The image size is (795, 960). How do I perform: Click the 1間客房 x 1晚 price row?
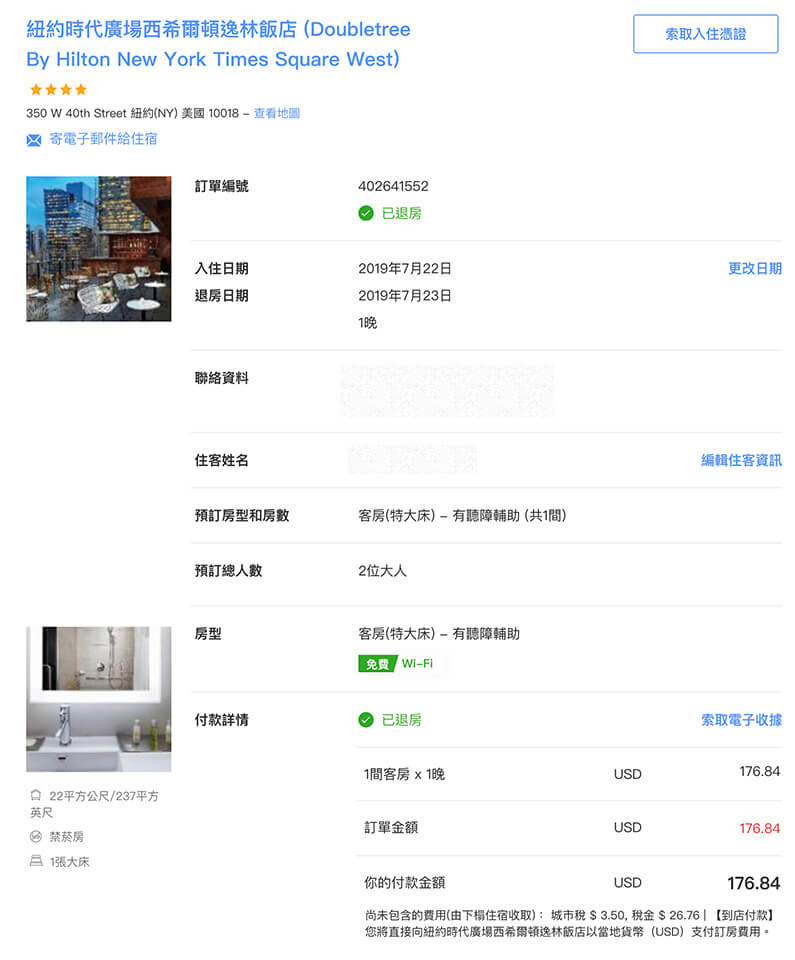pos(570,774)
